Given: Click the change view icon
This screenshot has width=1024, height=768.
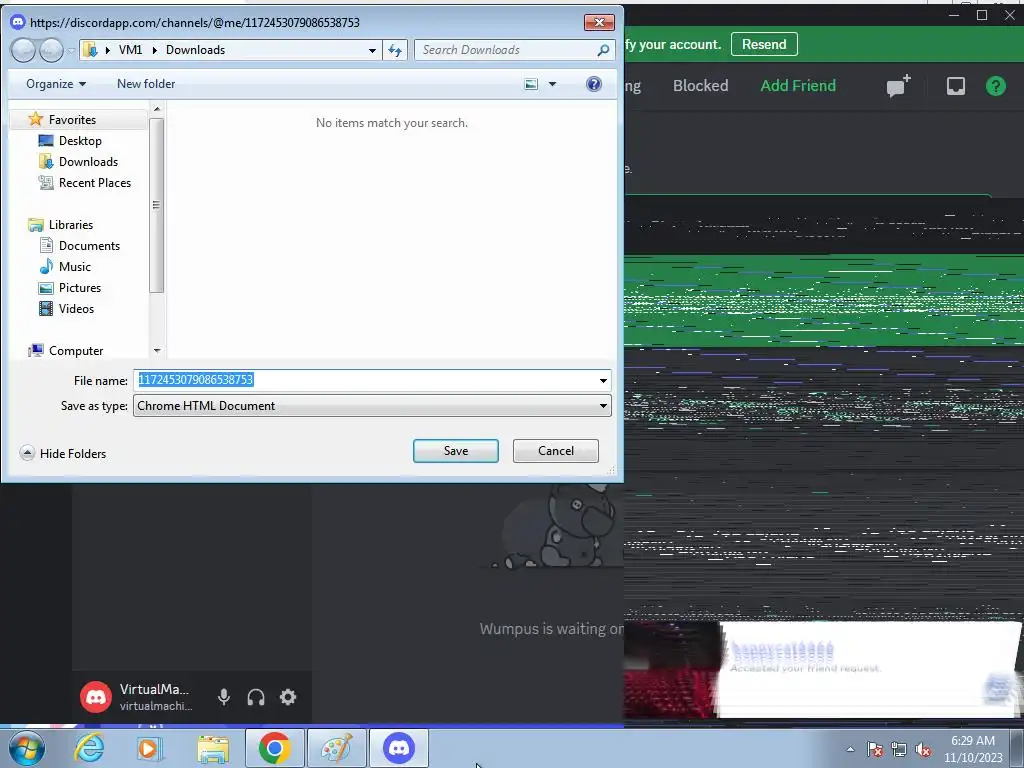Looking at the screenshot, I should point(532,84).
